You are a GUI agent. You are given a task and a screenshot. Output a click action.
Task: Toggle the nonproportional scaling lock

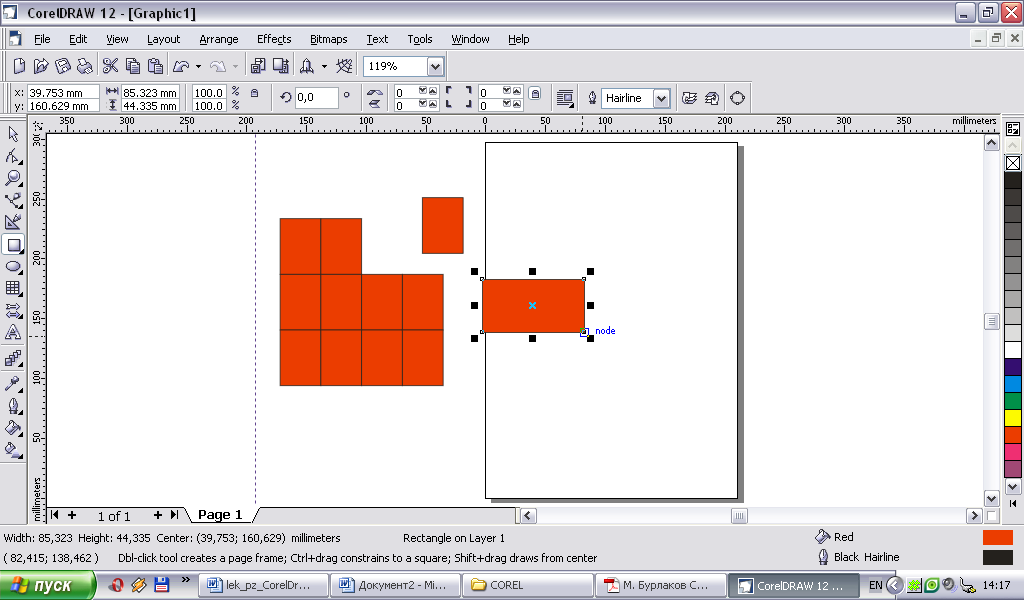(255, 93)
